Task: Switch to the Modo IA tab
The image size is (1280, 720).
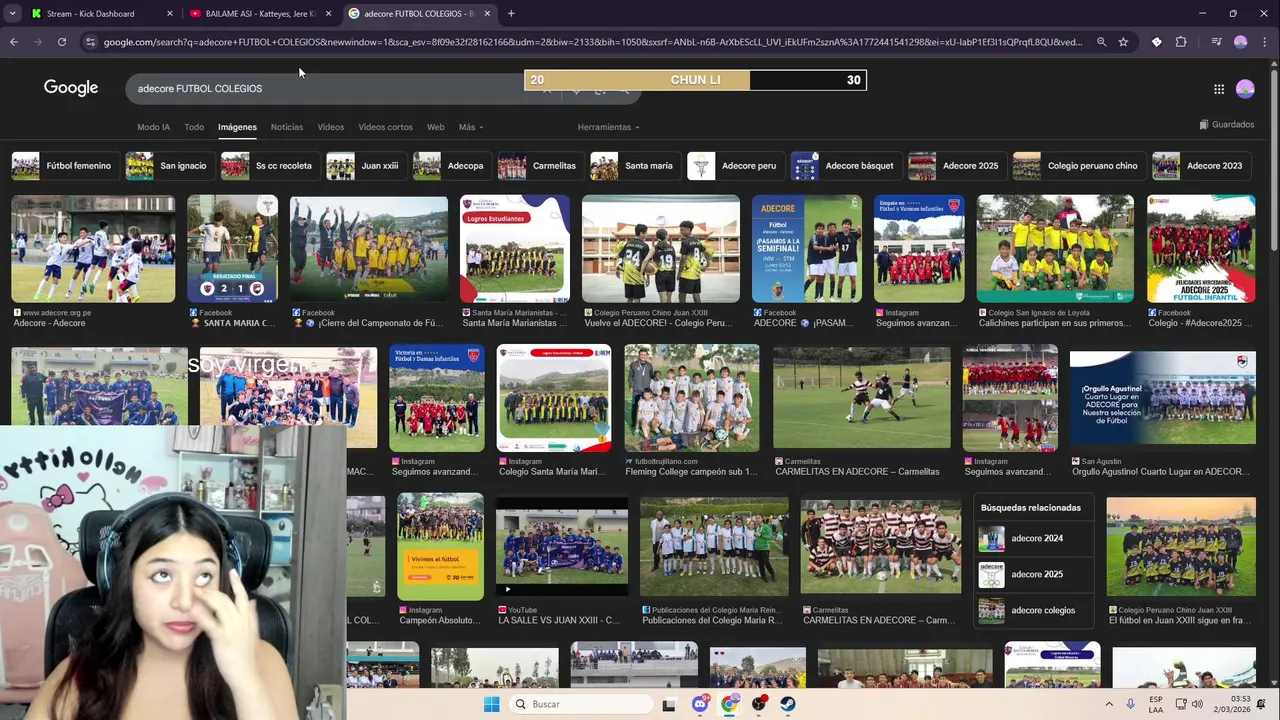Action: pyautogui.click(x=153, y=127)
